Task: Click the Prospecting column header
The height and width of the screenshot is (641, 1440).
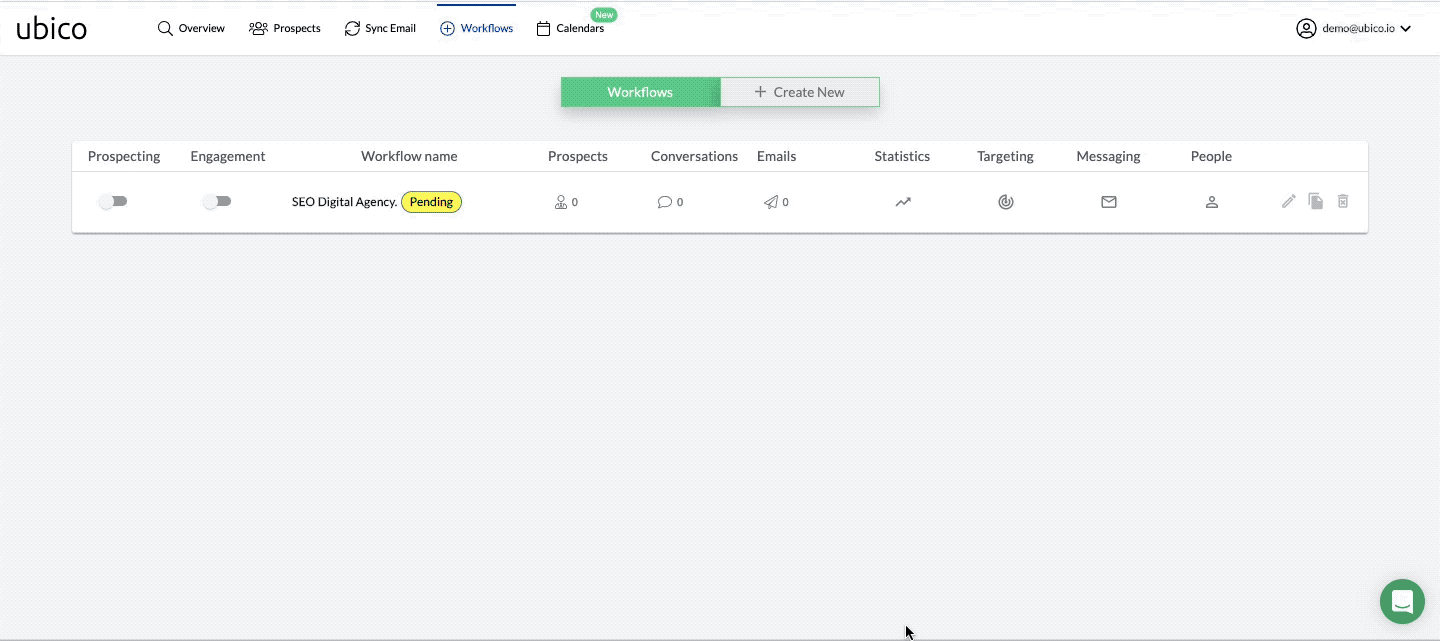Action: click(x=124, y=156)
